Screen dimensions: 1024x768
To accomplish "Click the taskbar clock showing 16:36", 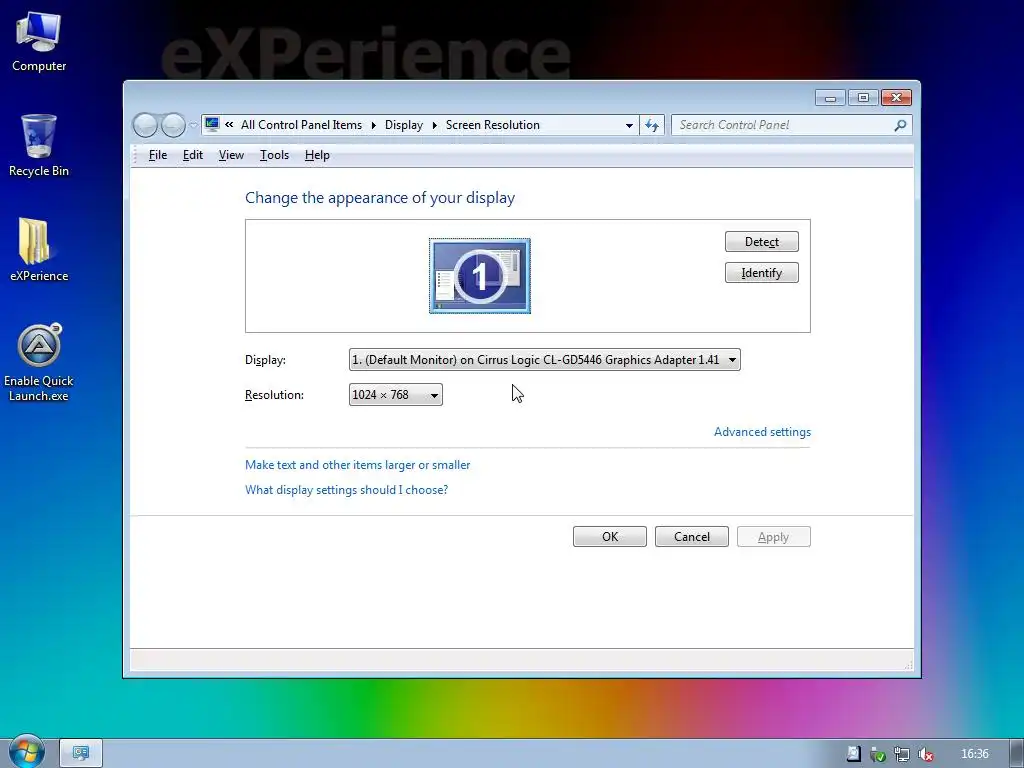I will pos(974,754).
